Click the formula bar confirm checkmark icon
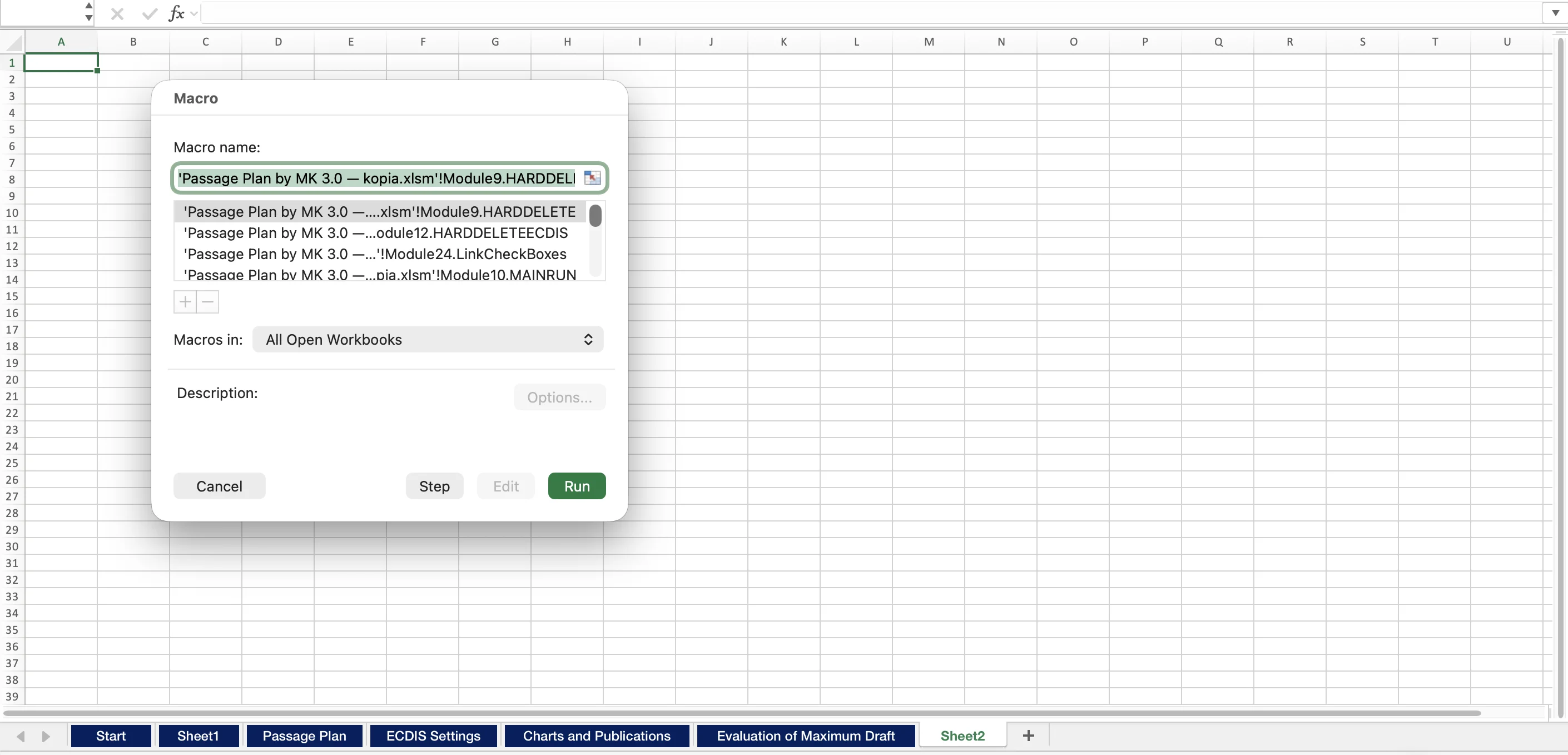Viewport: 1568px width, 755px height. (149, 13)
